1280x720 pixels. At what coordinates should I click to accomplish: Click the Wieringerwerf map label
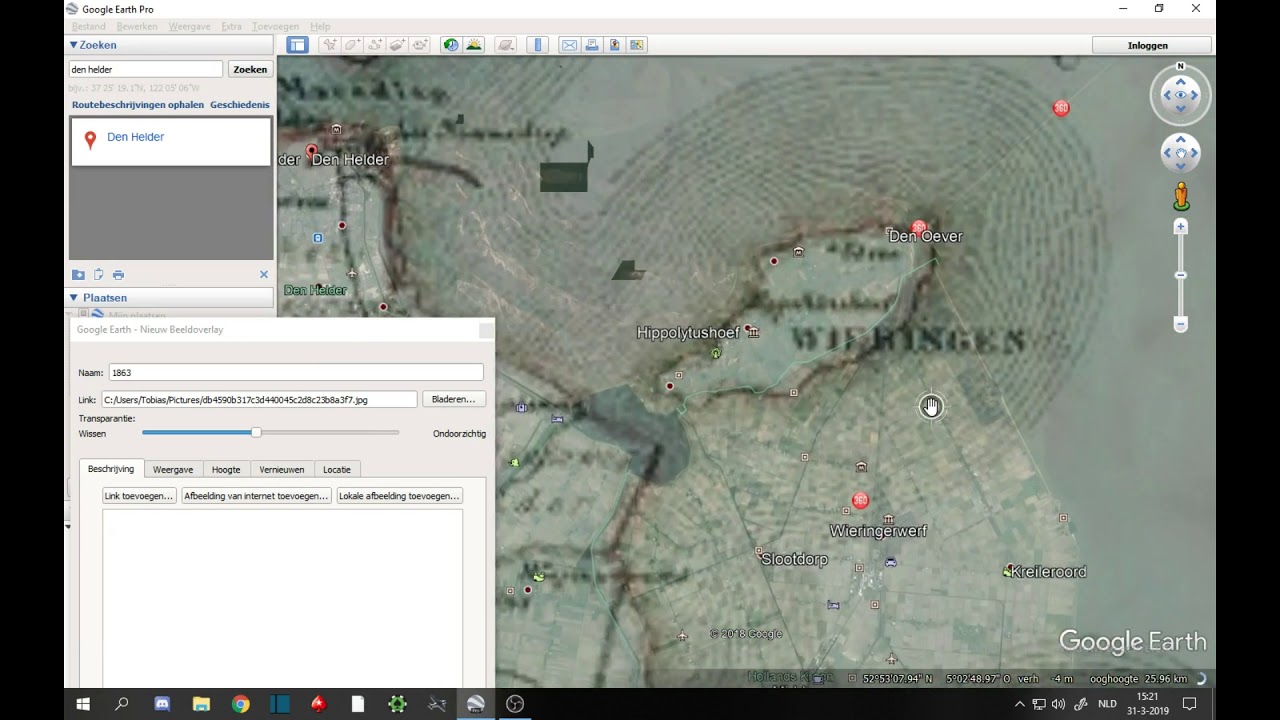pyautogui.click(x=878, y=531)
